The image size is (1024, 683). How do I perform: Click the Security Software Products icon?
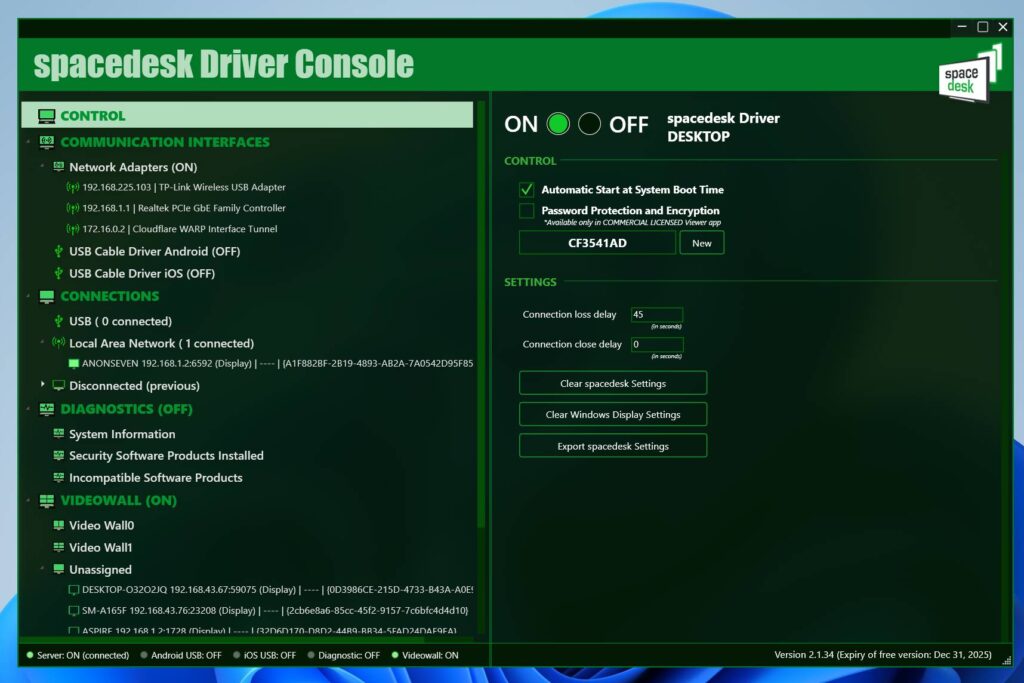pyautogui.click(x=59, y=455)
